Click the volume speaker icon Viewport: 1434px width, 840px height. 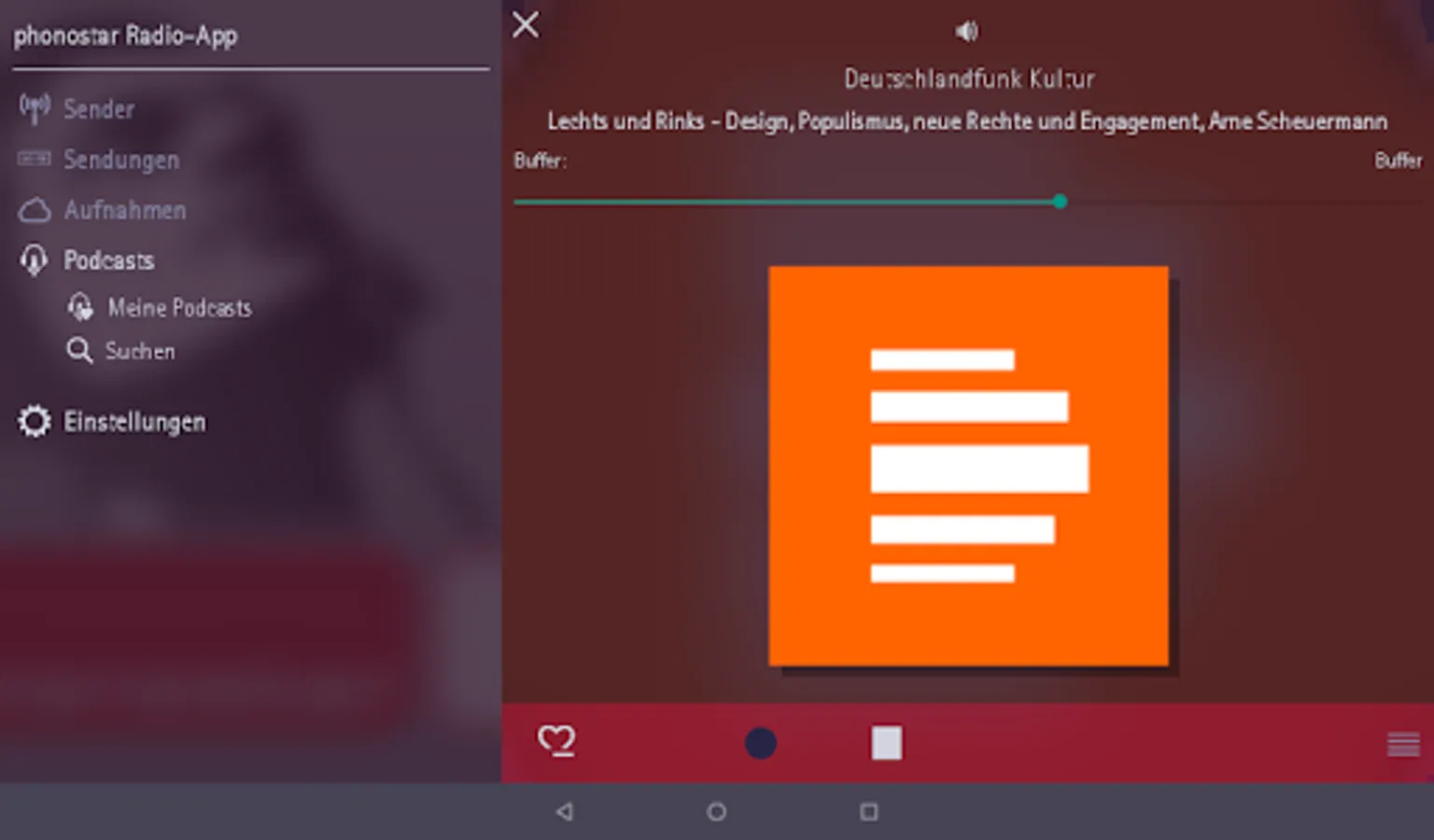click(x=966, y=32)
